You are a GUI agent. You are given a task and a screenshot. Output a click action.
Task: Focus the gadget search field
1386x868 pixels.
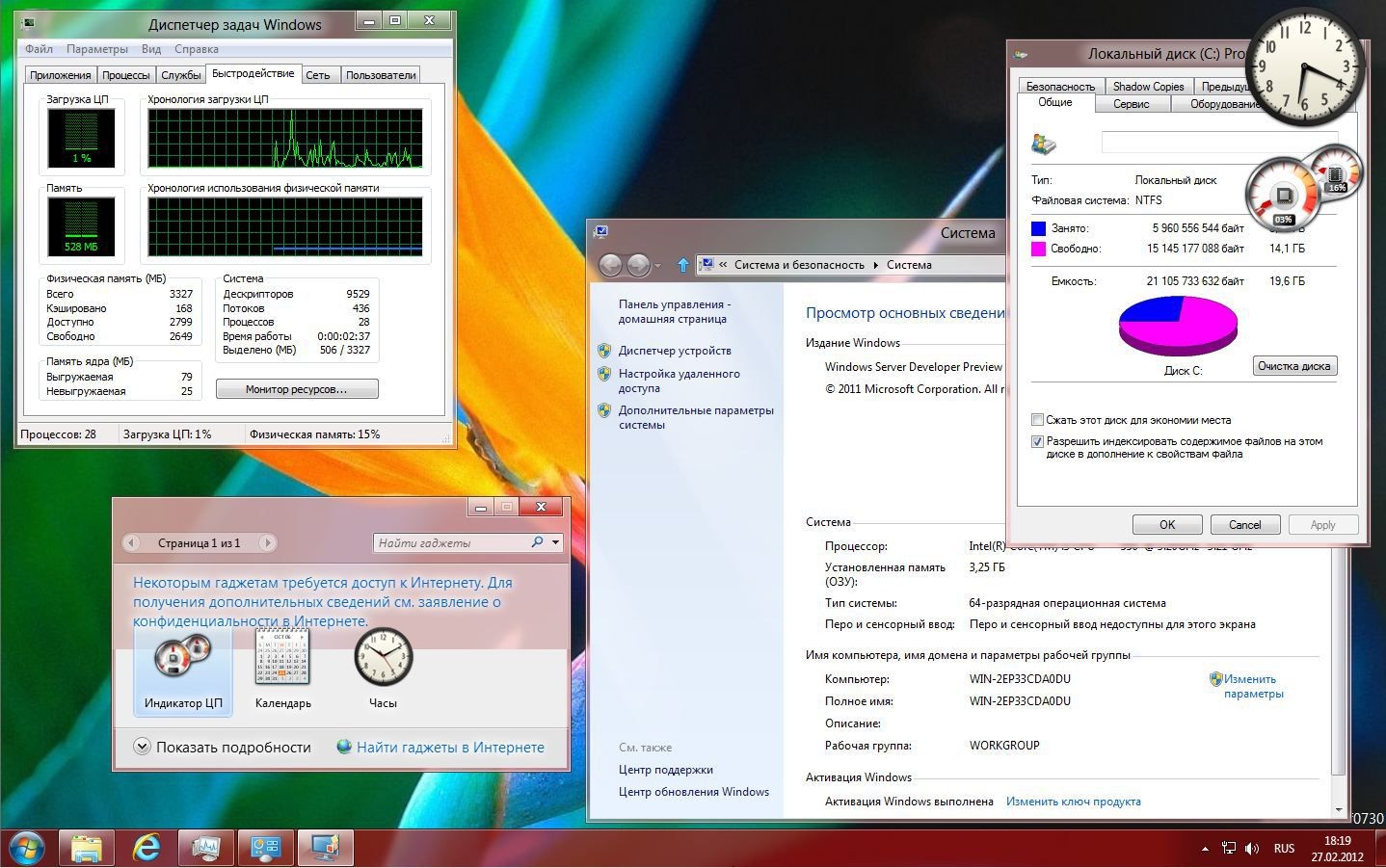[451, 542]
